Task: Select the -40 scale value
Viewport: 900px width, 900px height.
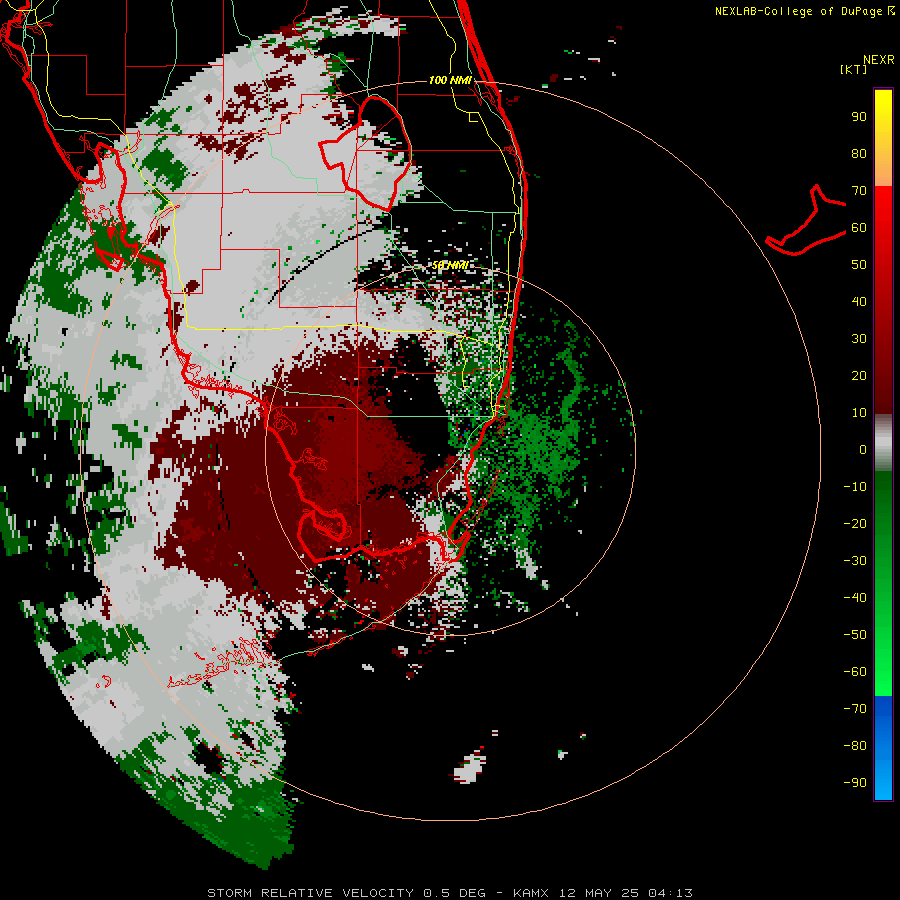Action: pos(855,598)
